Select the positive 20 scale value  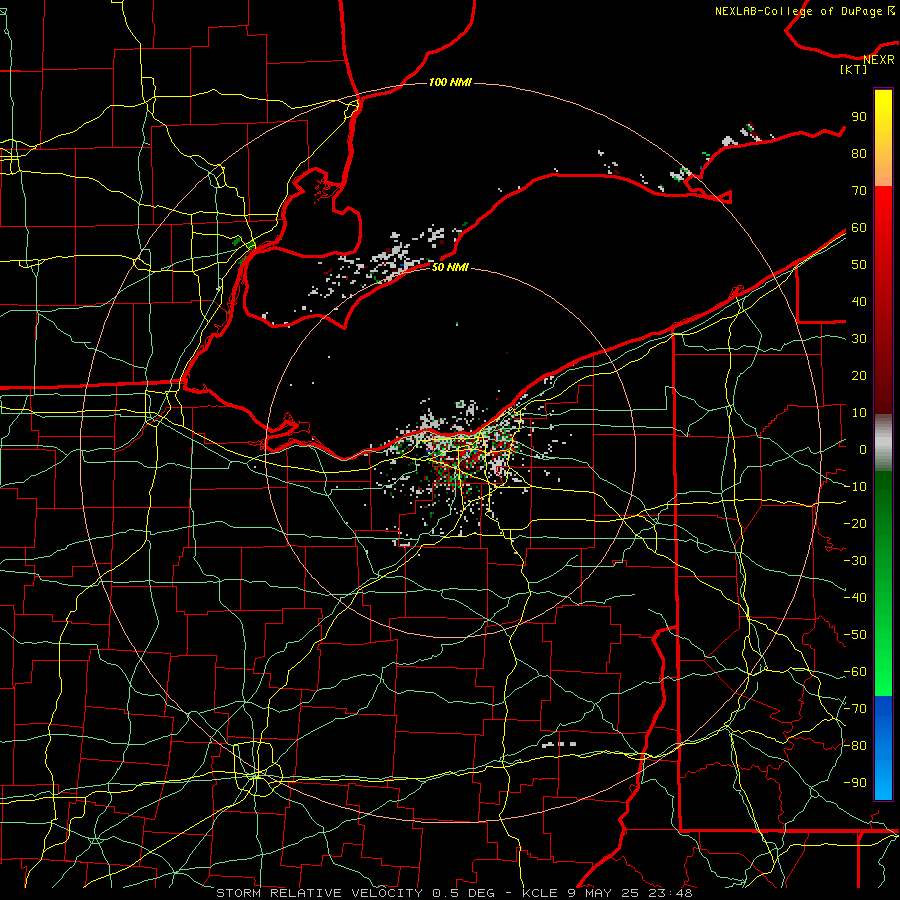click(x=859, y=376)
